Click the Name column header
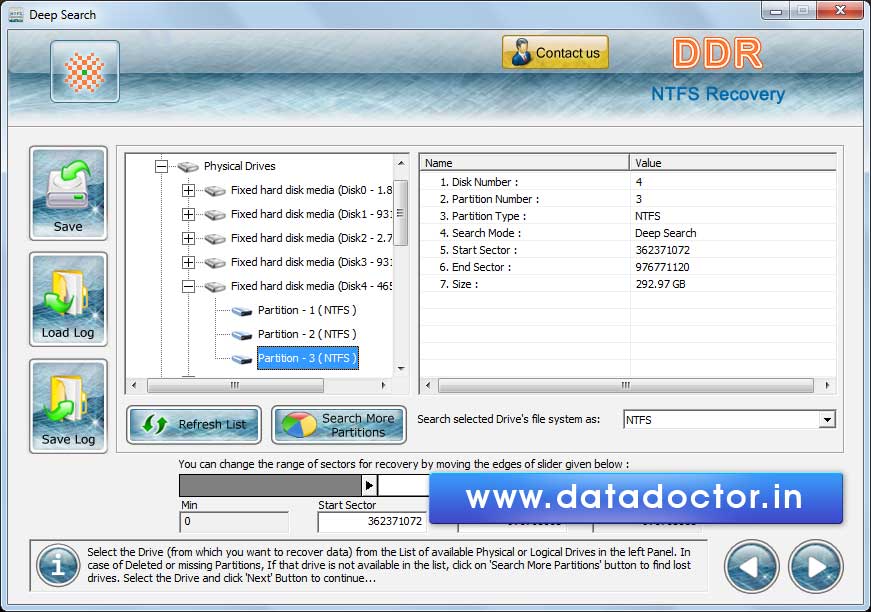Image resolution: width=871 pixels, height=612 pixels. tap(524, 163)
